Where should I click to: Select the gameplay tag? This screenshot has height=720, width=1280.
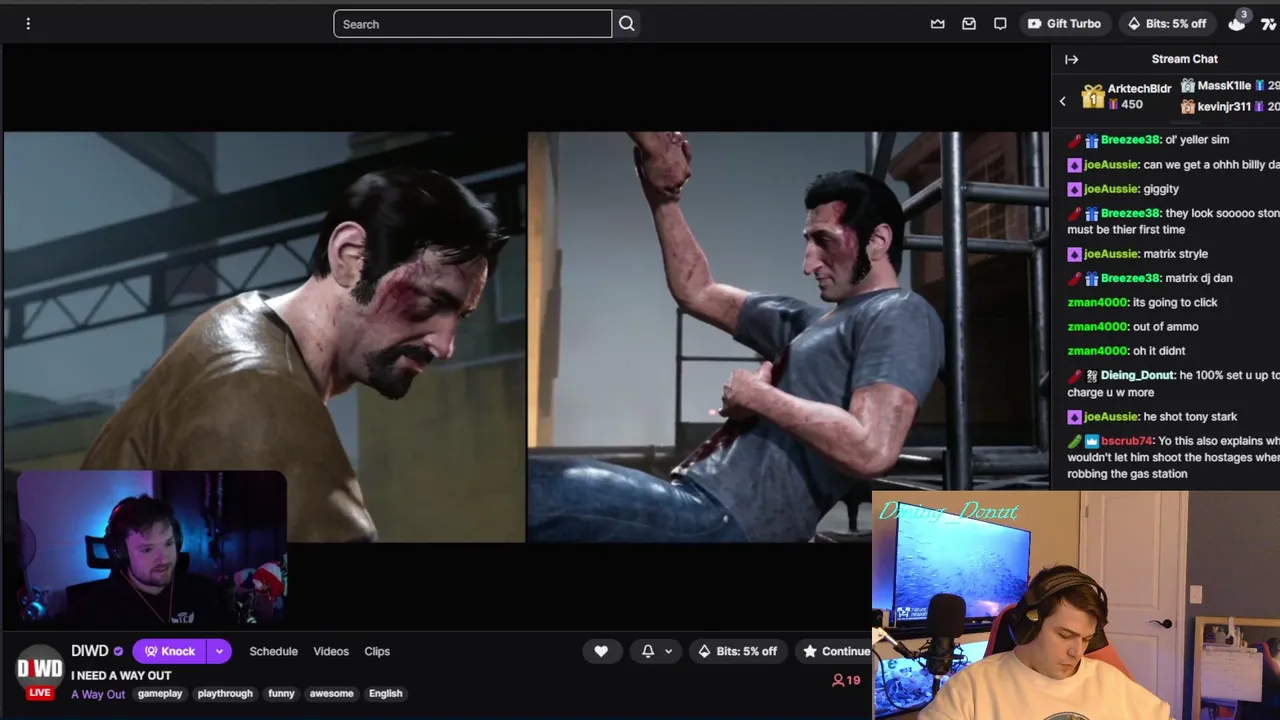coord(160,694)
